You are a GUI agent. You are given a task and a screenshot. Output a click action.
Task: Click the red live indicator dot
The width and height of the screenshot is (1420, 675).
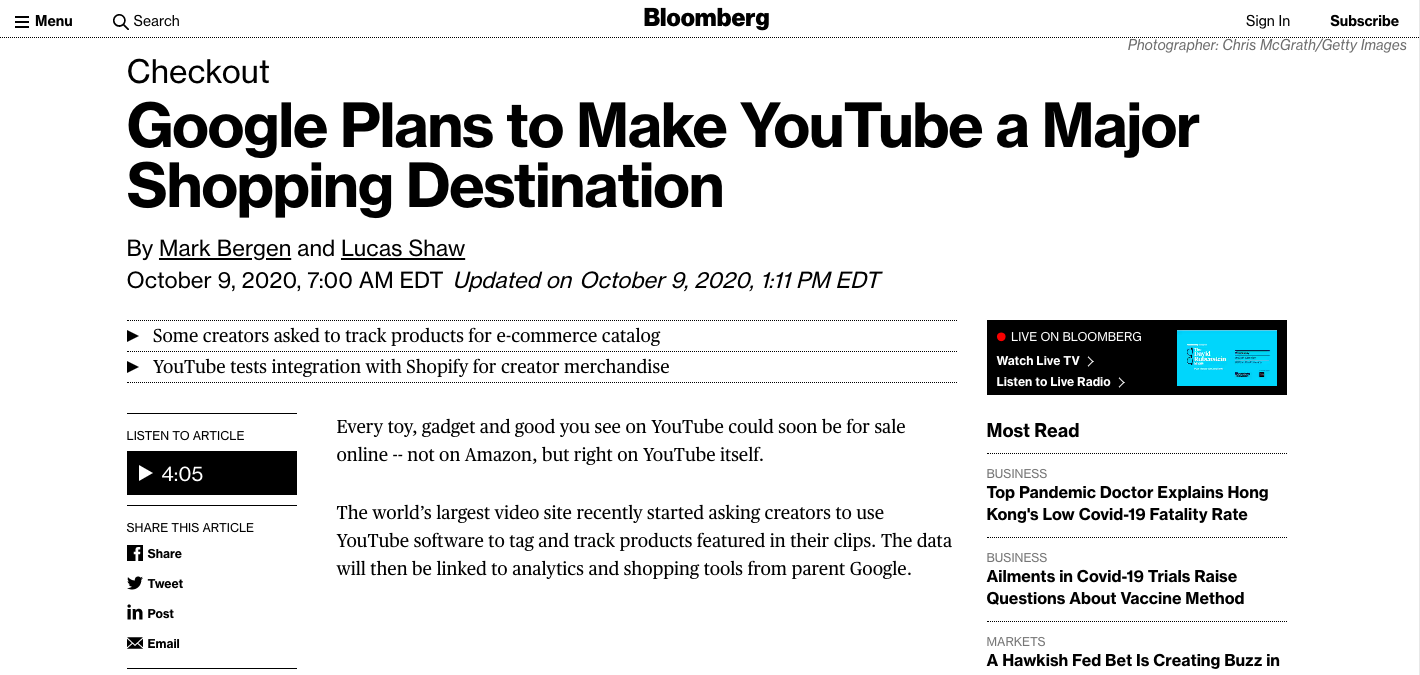click(x=1001, y=337)
